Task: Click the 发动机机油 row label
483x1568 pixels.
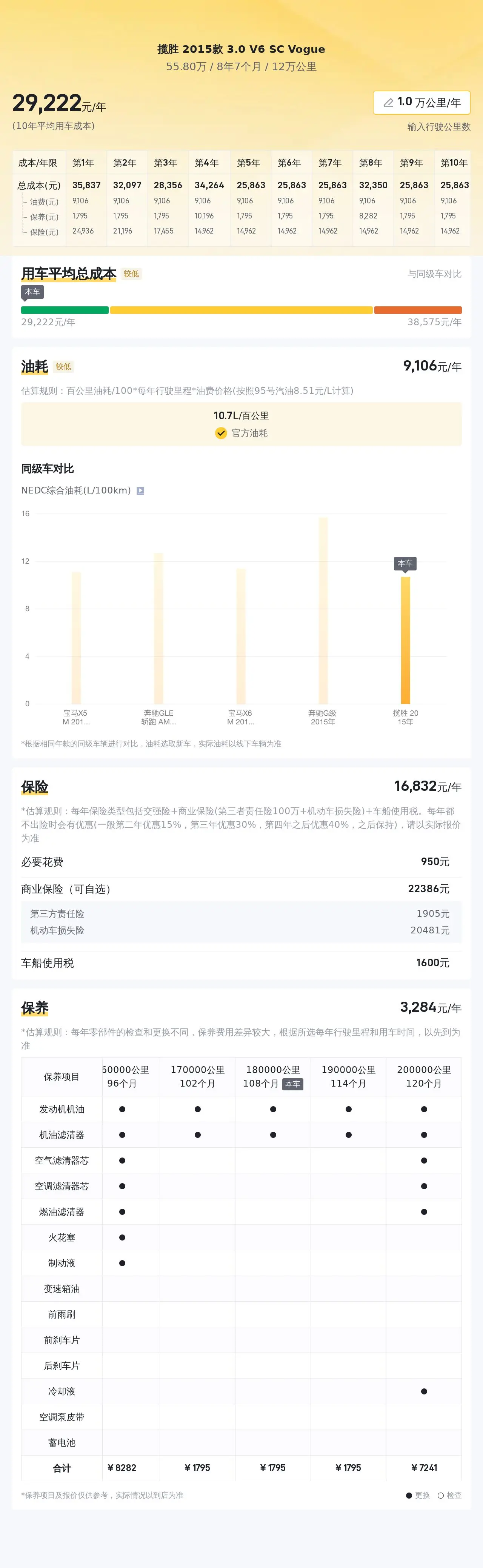Action: (62, 1109)
